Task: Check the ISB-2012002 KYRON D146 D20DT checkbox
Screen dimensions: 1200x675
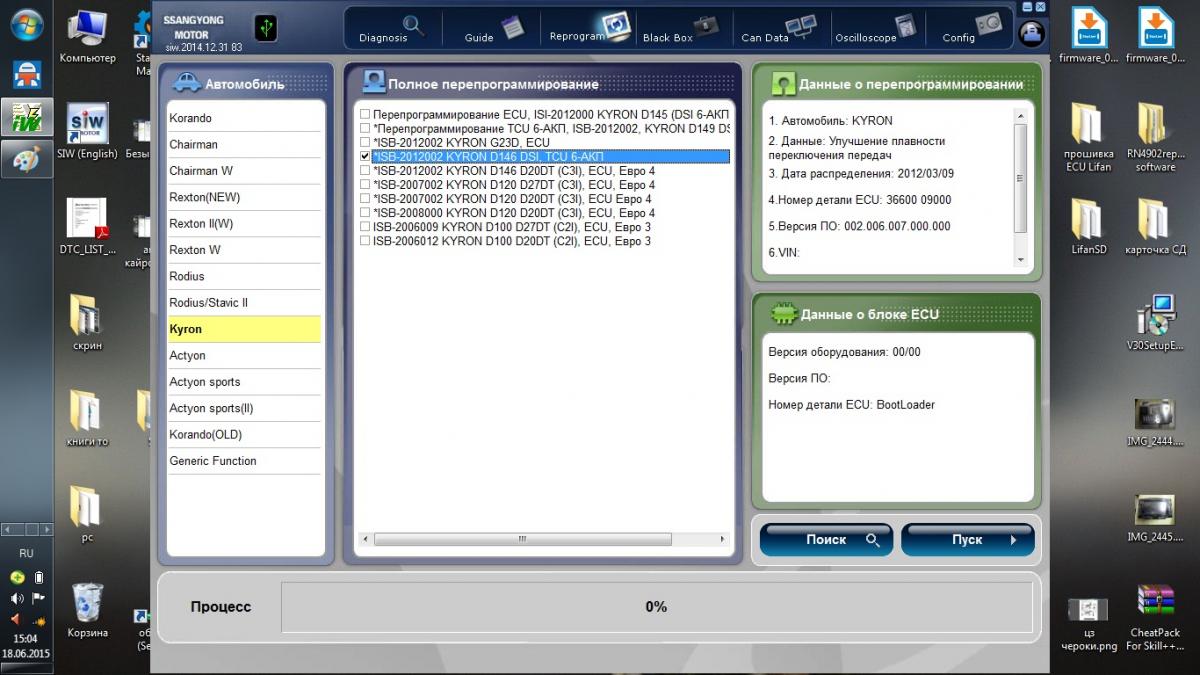Action: [365, 171]
